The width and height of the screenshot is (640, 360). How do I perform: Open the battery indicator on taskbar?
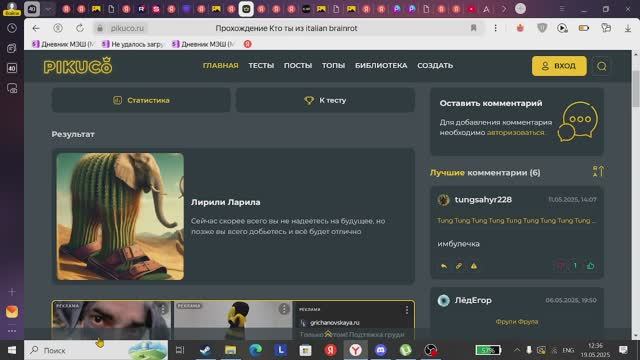[x=488, y=350]
